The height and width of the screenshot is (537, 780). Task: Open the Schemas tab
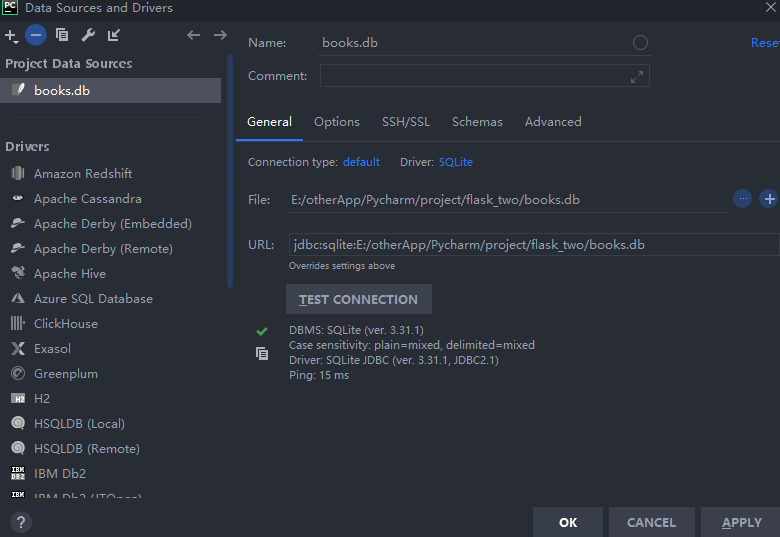(477, 122)
